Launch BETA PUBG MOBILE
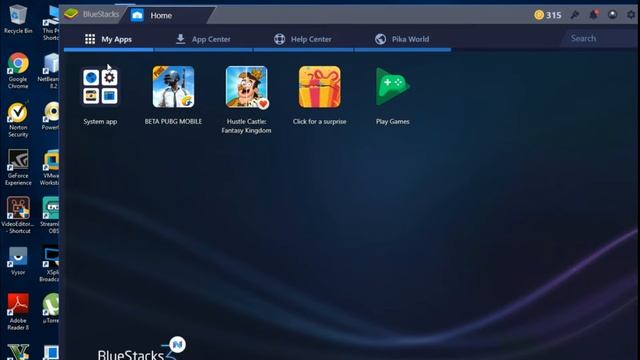The height and width of the screenshot is (360, 640). [173, 87]
